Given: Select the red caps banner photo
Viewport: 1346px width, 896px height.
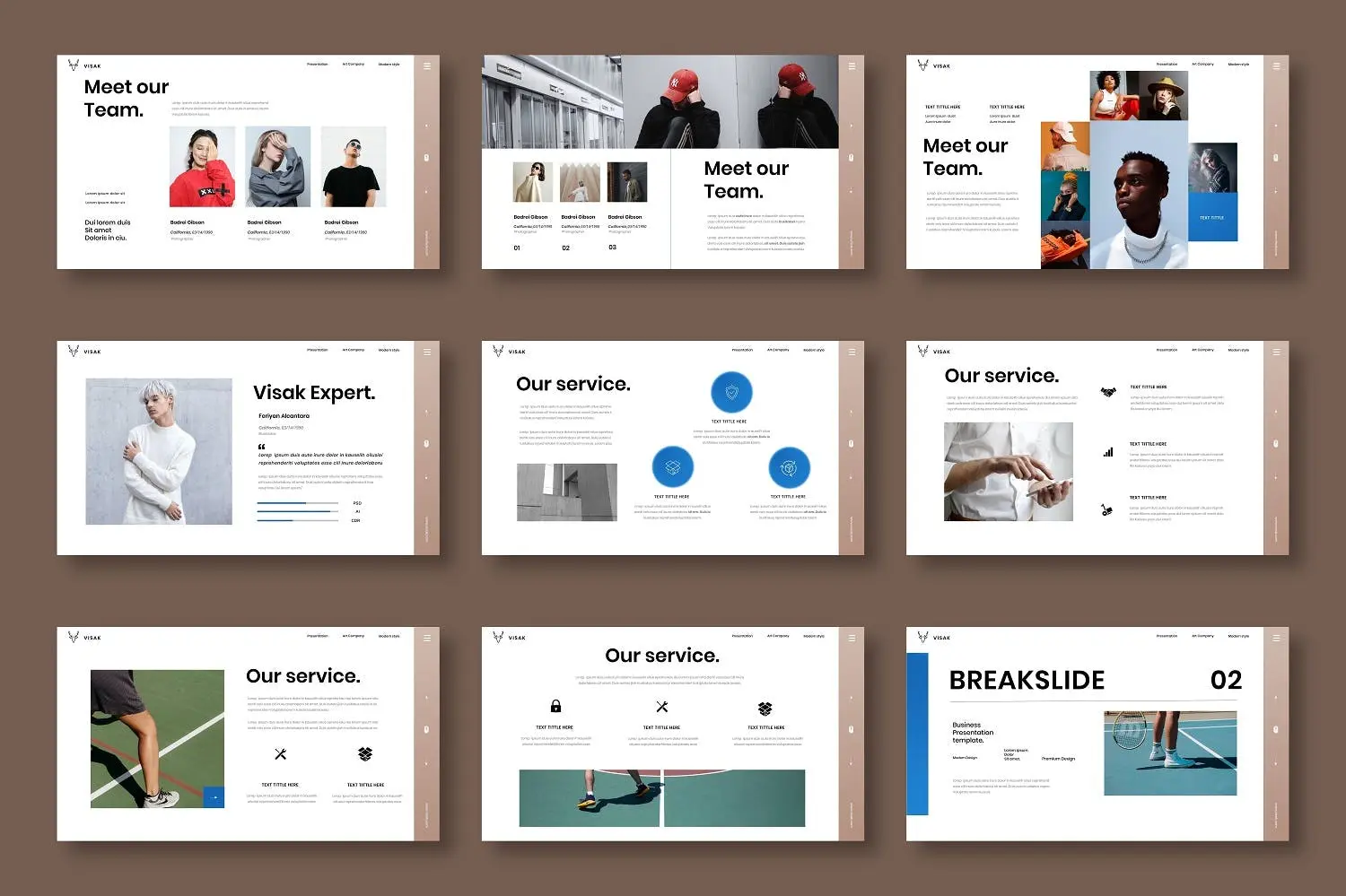Looking at the screenshot, I should 660,101.
